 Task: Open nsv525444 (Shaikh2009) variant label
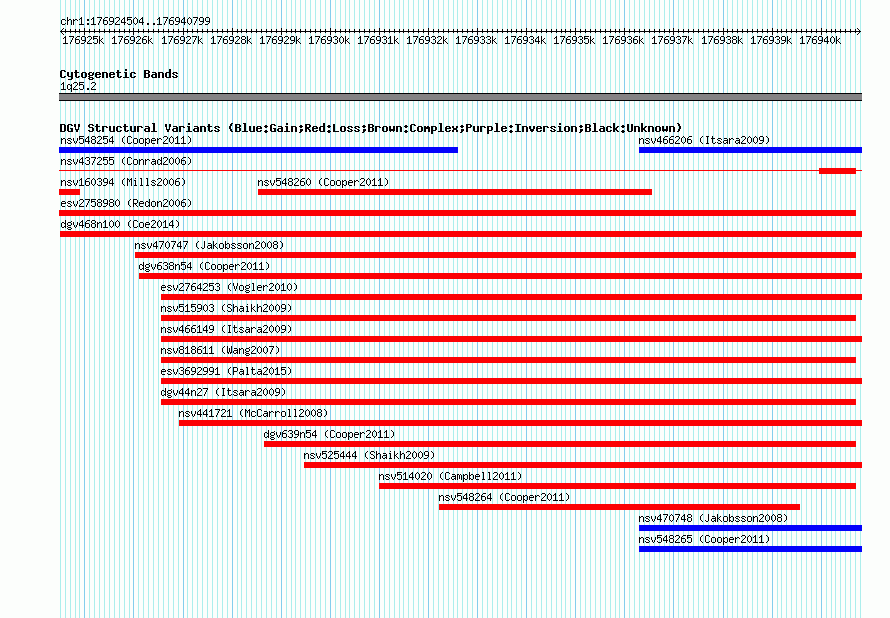[369, 455]
